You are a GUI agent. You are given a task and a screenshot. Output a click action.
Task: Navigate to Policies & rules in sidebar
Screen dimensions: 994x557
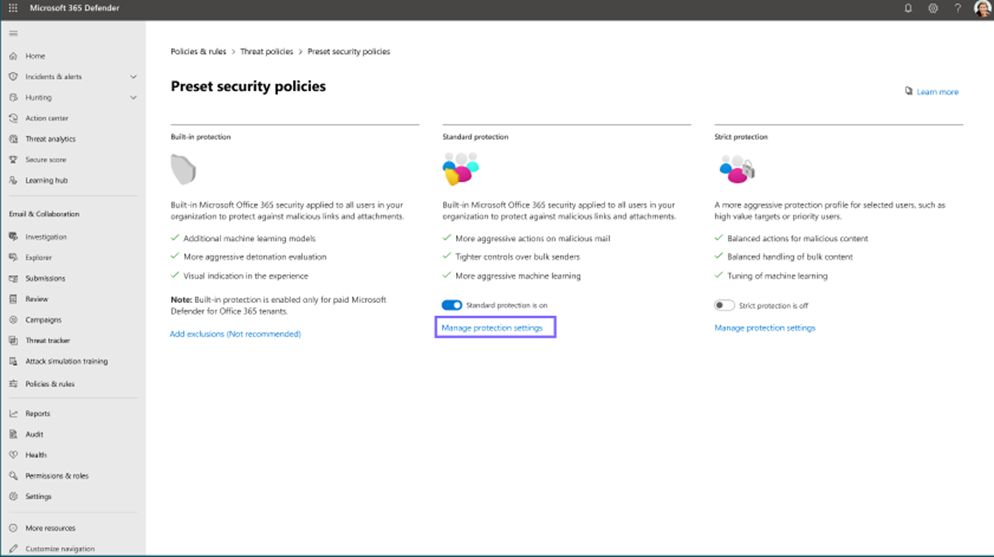point(50,383)
